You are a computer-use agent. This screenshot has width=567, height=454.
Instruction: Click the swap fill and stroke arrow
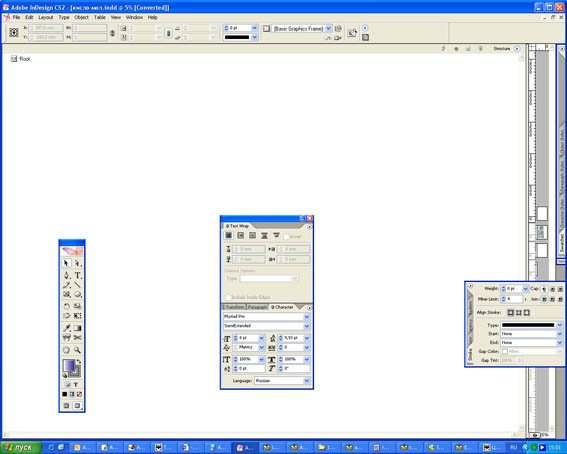[x=79, y=361]
